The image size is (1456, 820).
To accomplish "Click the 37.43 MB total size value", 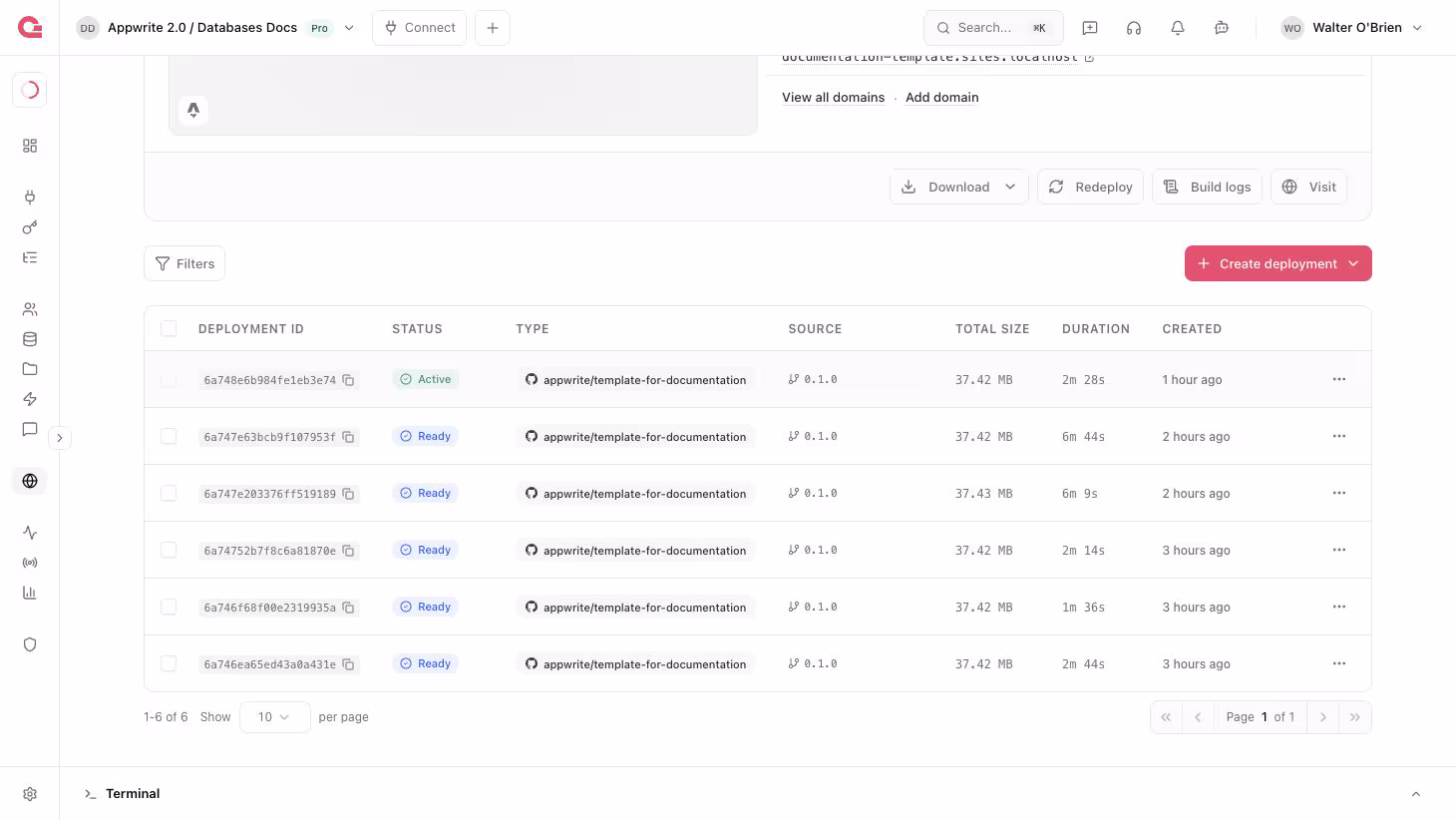I will (x=983, y=493).
